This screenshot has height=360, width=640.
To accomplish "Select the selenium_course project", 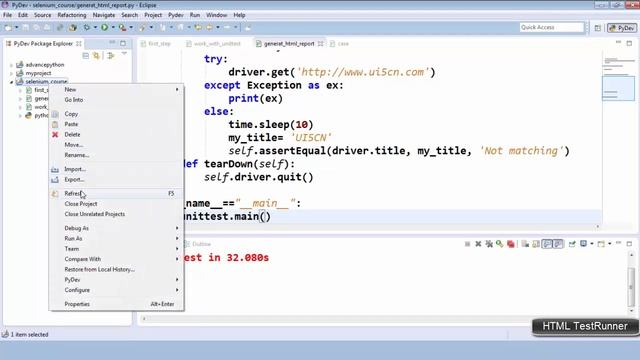I will point(46,82).
